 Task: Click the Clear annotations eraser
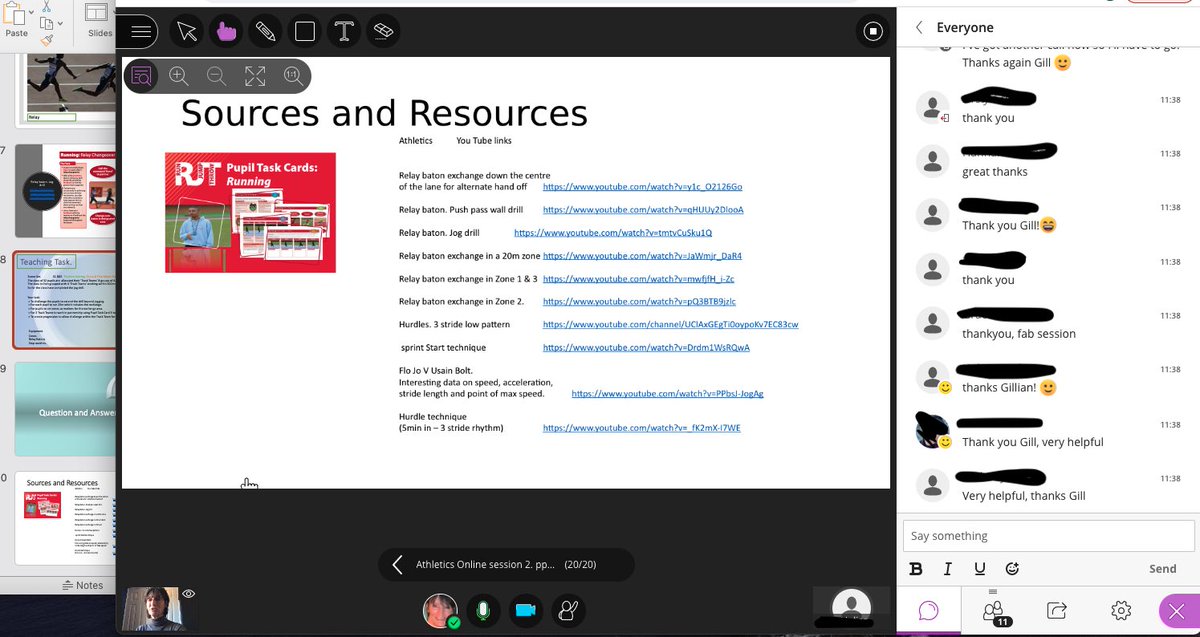click(x=383, y=32)
